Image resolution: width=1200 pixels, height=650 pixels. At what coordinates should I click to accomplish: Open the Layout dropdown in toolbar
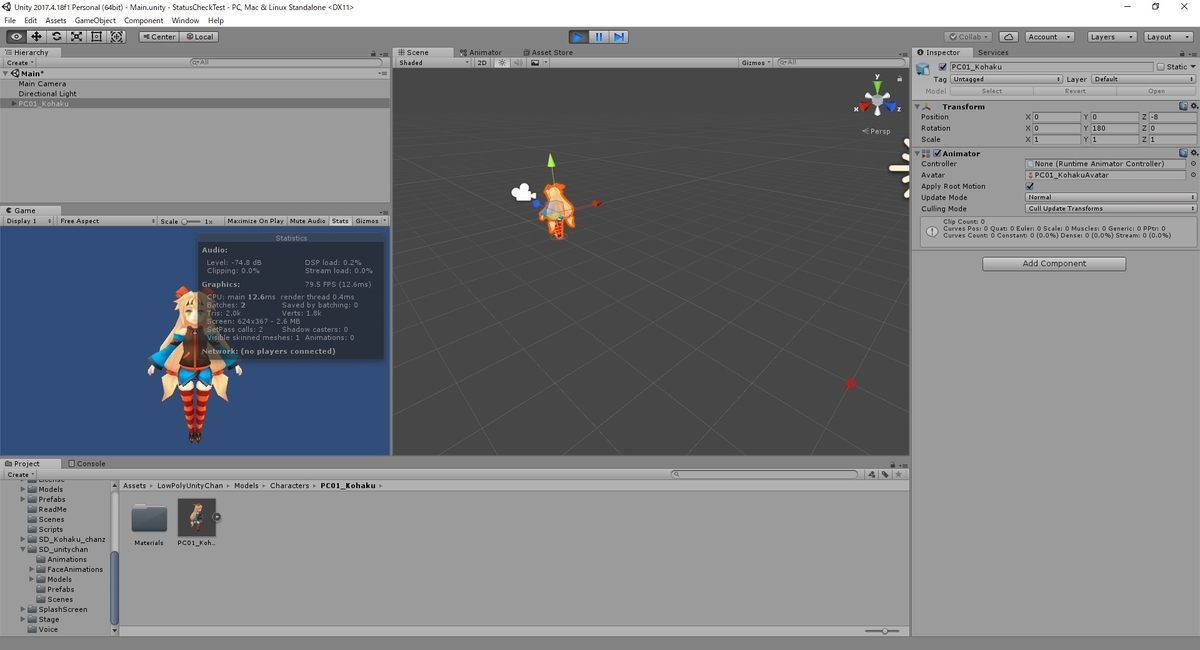click(x=1168, y=37)
